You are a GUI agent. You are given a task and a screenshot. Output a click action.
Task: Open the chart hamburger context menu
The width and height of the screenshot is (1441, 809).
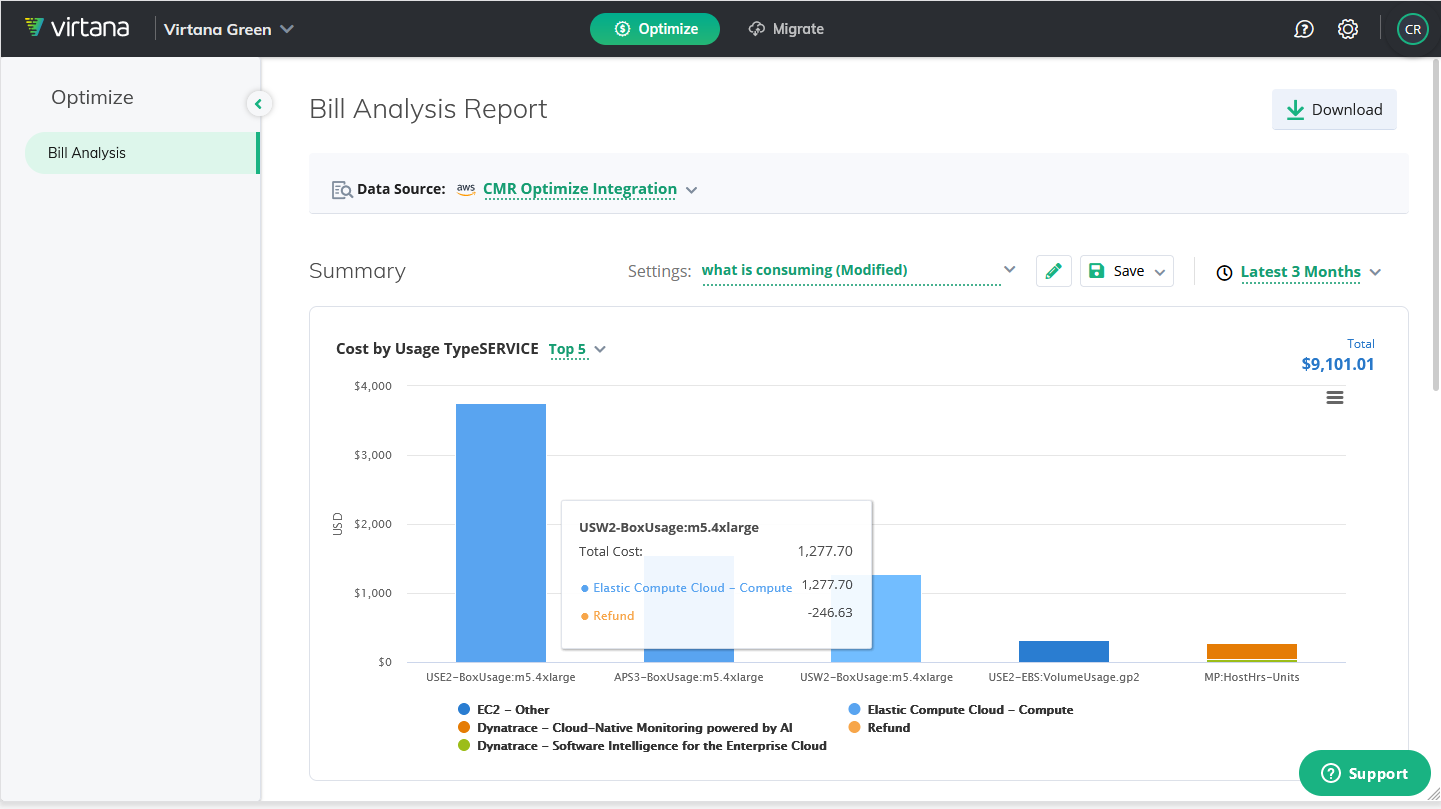[x=1334, y=397]
